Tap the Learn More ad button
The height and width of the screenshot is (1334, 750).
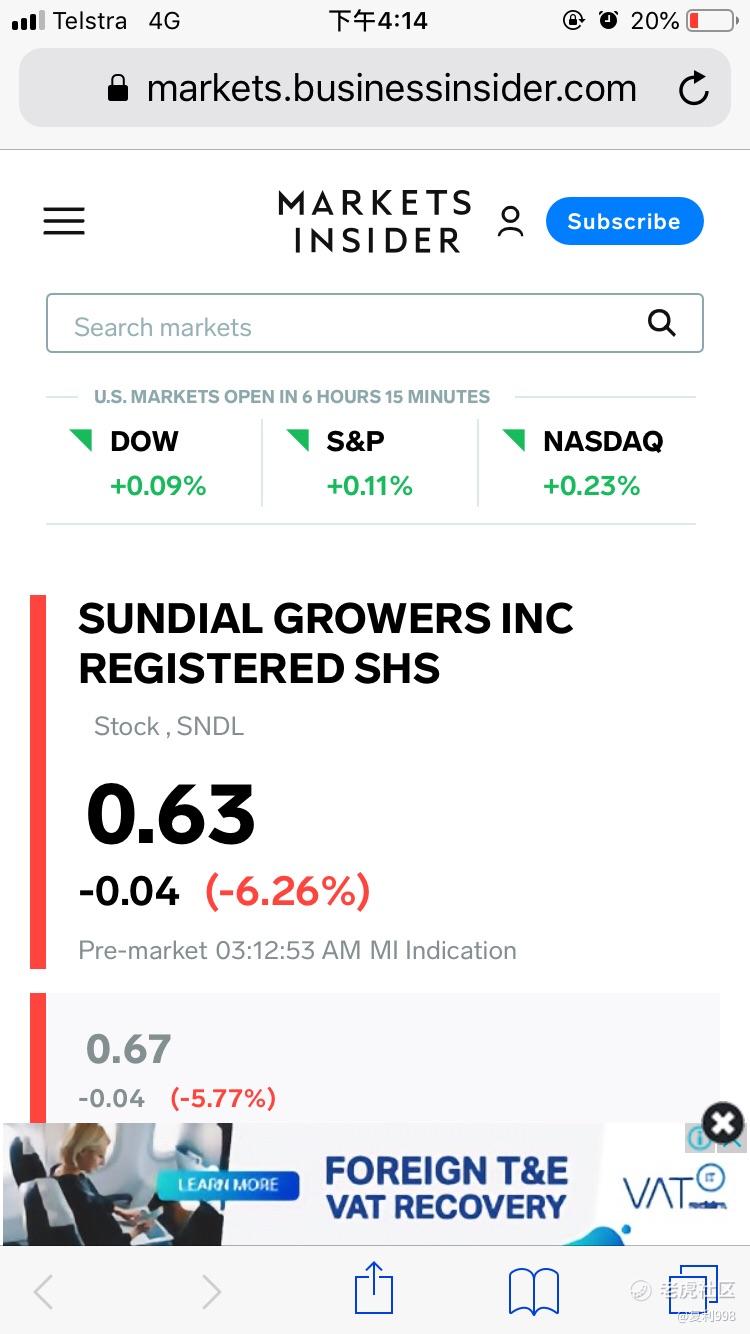point(228,1185)
